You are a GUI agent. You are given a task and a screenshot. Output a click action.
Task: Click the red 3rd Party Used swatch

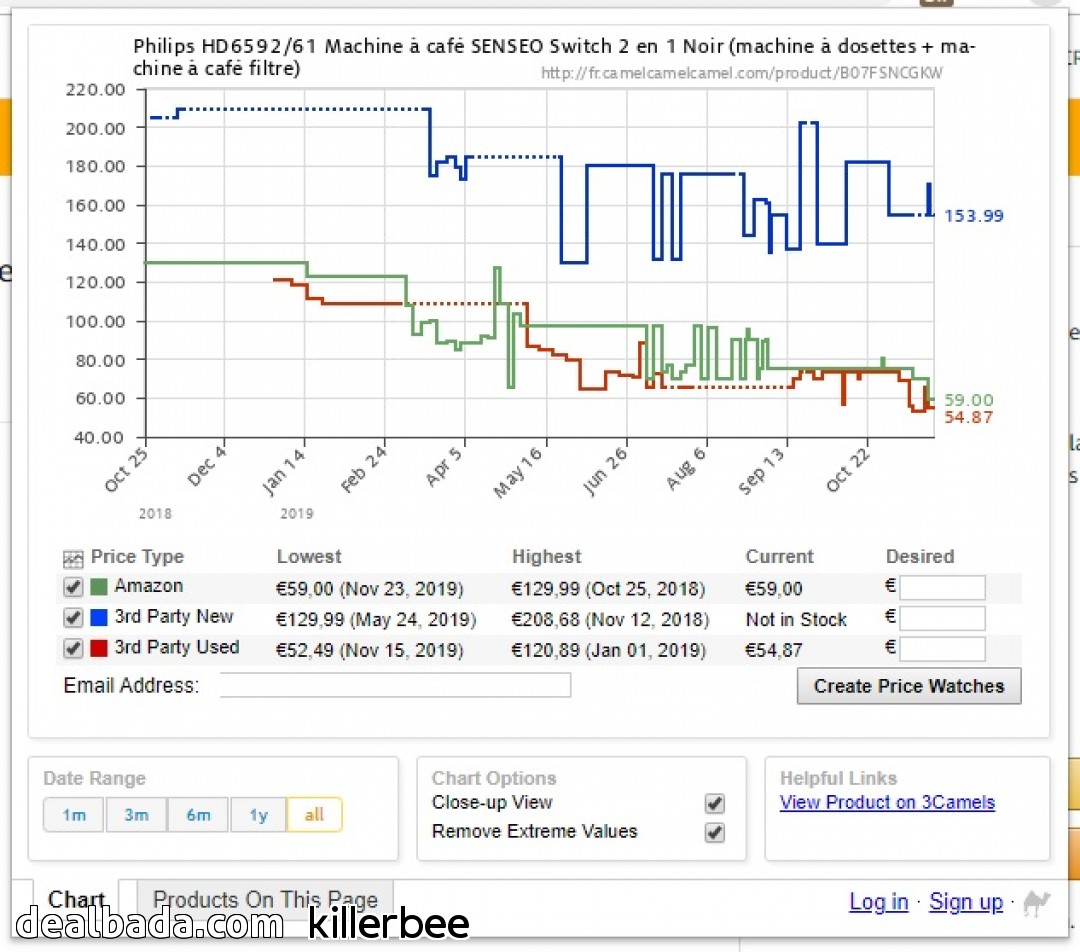coord(98,648)
